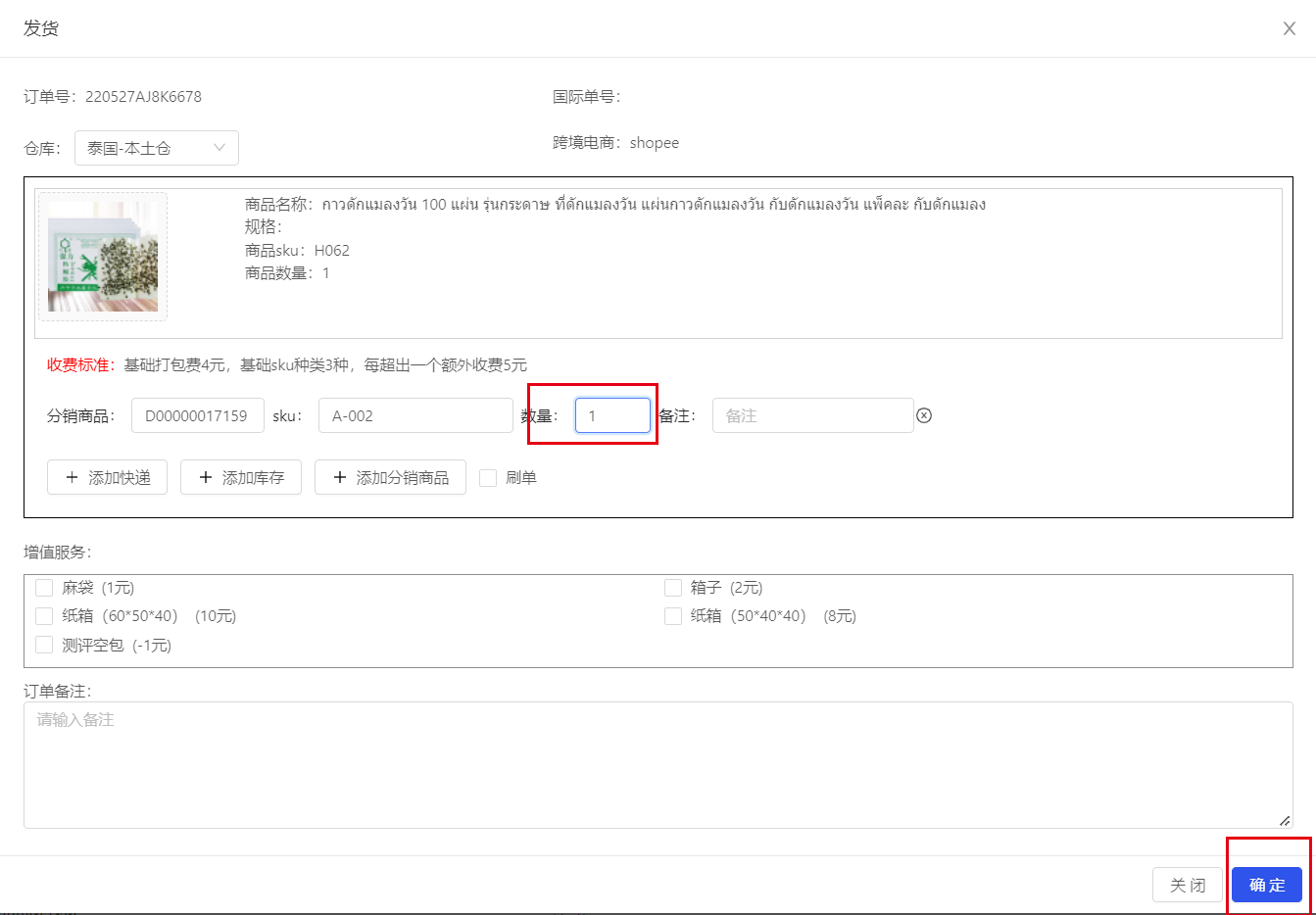
Task: Click the 国际单号 label
Action: point(586,96)
